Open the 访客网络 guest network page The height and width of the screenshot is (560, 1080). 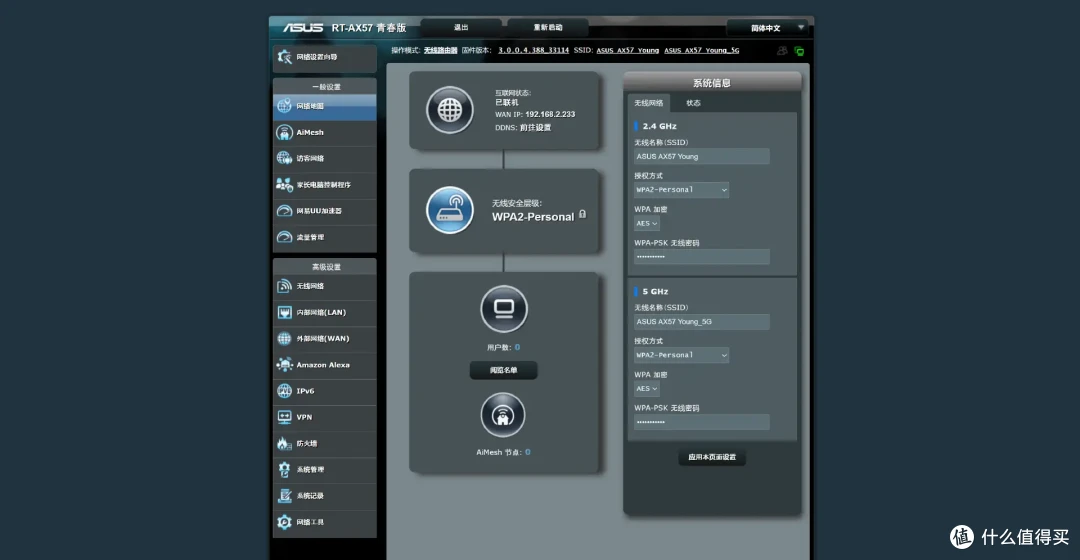pyautogui.click(x=324, y=158)
